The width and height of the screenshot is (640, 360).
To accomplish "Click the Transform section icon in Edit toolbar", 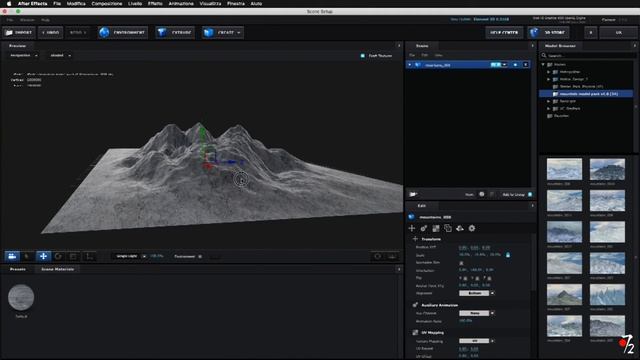I will click(x=411, y=228).
